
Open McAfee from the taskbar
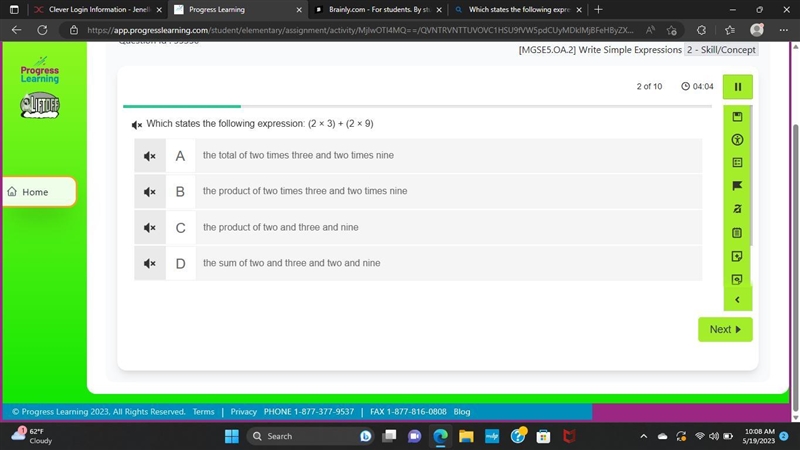tap(569, 436)
